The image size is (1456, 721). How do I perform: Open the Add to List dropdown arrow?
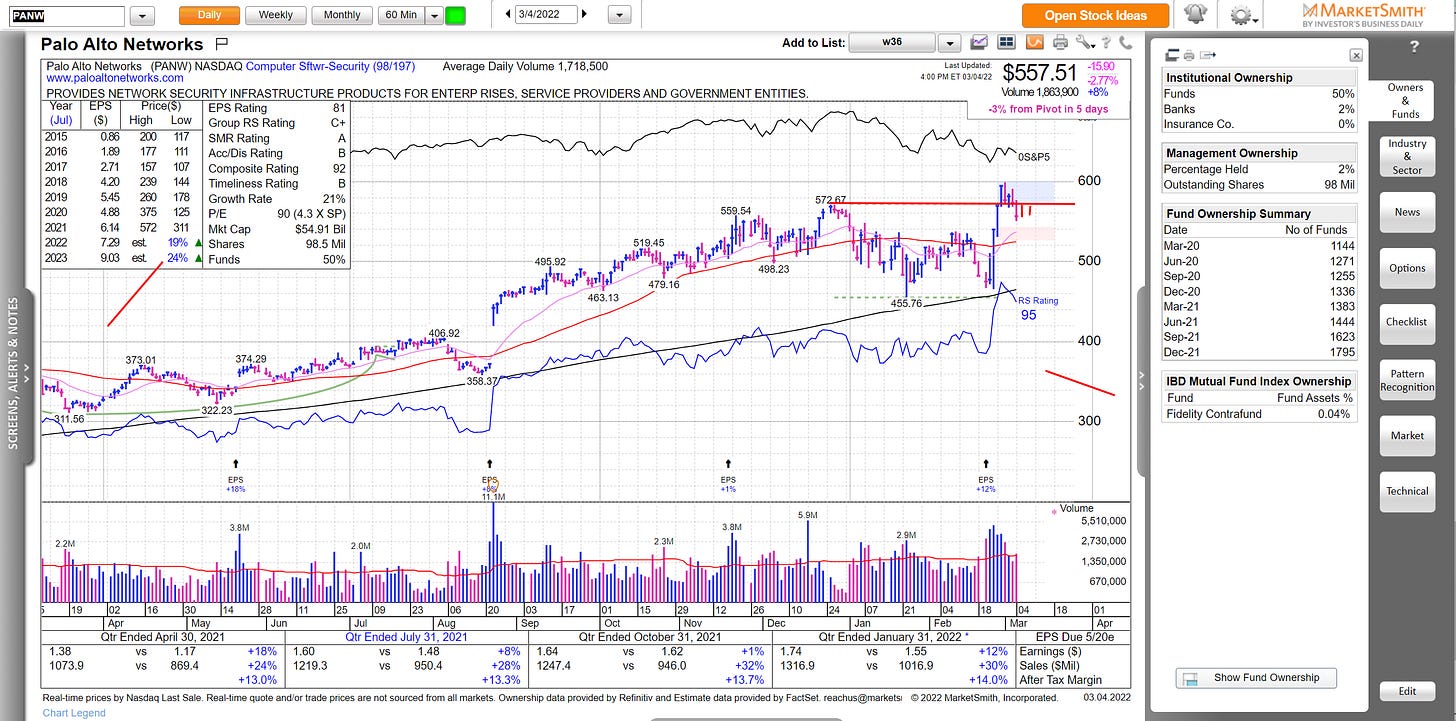click(949, 43)
